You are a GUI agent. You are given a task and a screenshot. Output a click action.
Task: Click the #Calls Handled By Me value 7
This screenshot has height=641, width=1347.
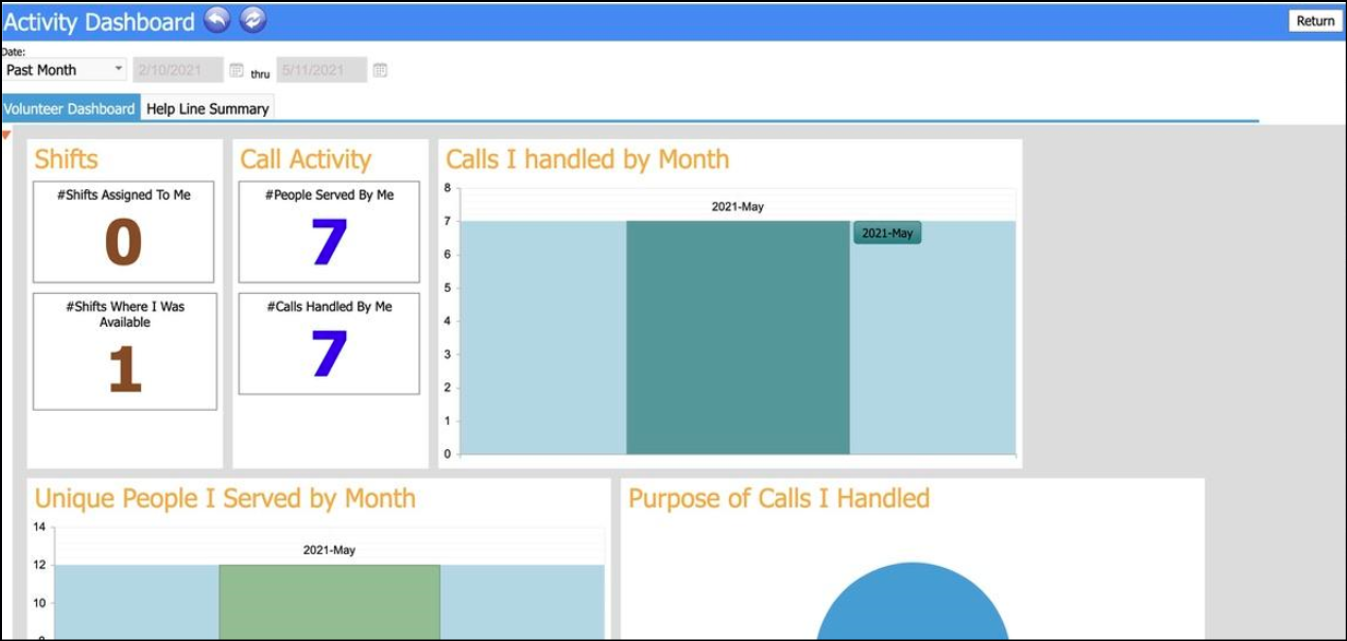coord(329,354)
